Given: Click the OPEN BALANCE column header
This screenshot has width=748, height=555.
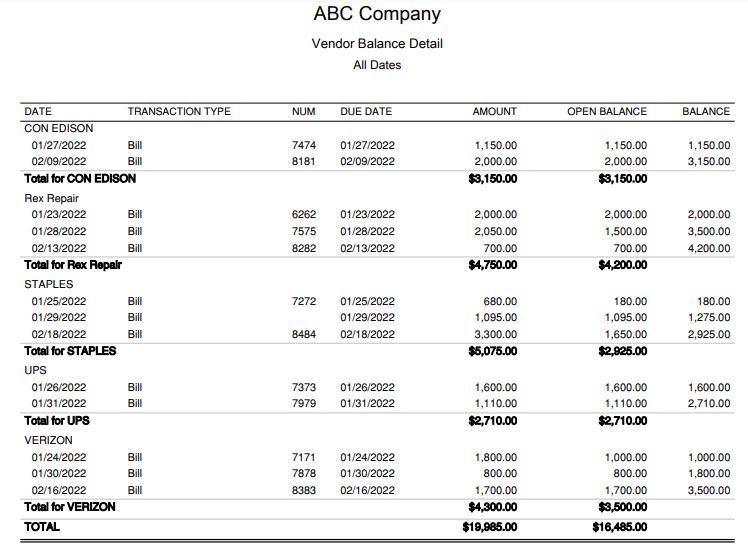Looking at the screenshot, I should pos(607,111).
